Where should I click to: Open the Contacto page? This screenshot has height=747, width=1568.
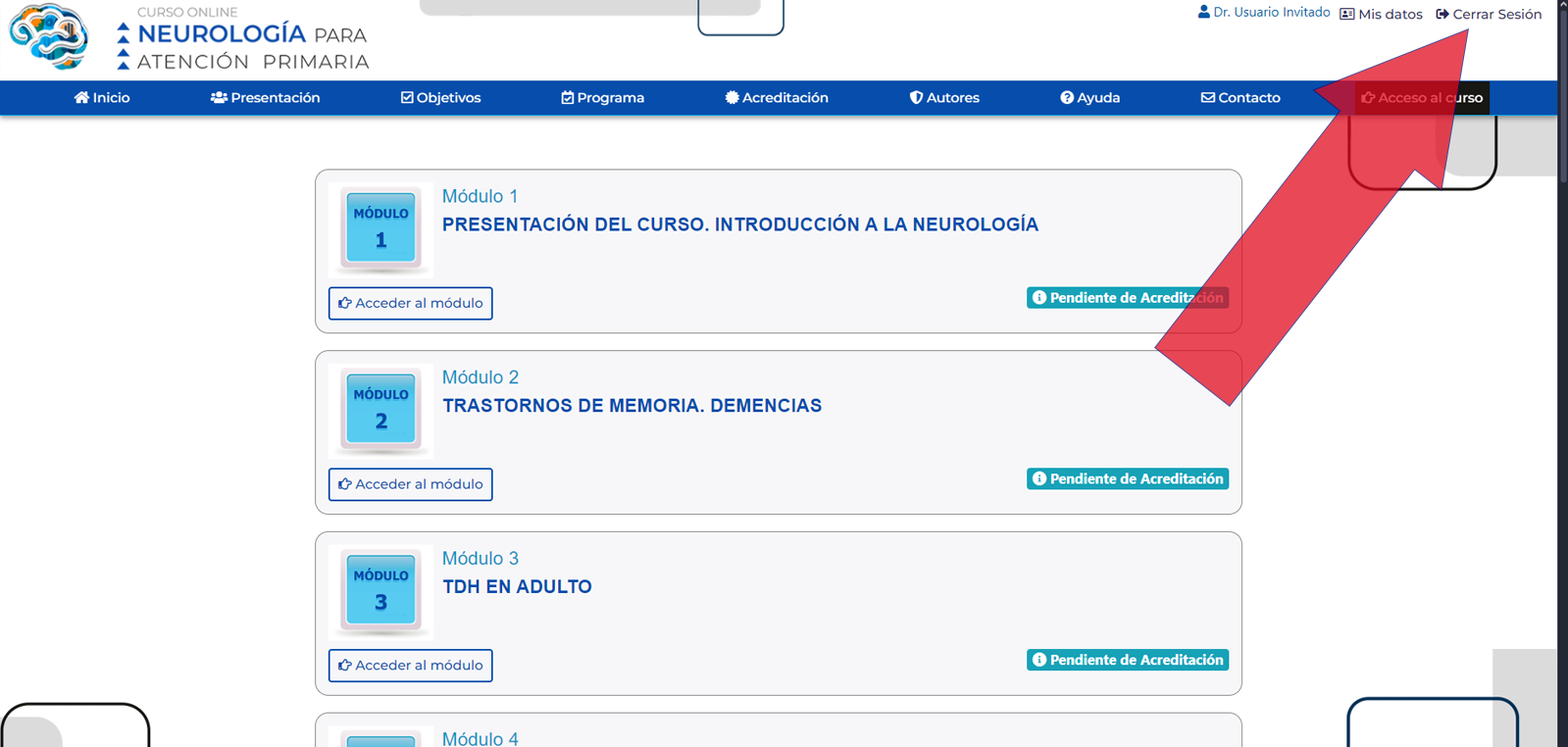pos(1239,98)
